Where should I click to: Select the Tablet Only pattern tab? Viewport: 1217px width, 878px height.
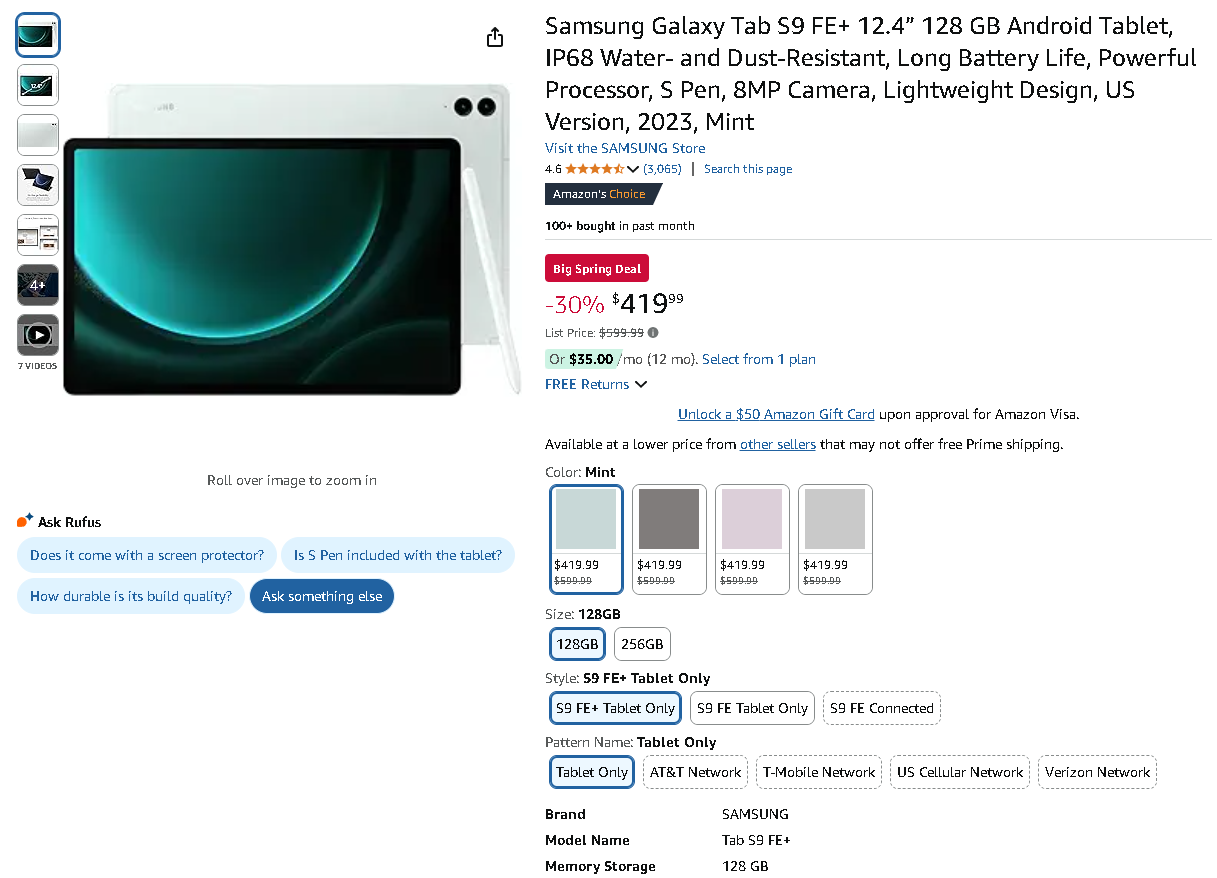(591, 772)
